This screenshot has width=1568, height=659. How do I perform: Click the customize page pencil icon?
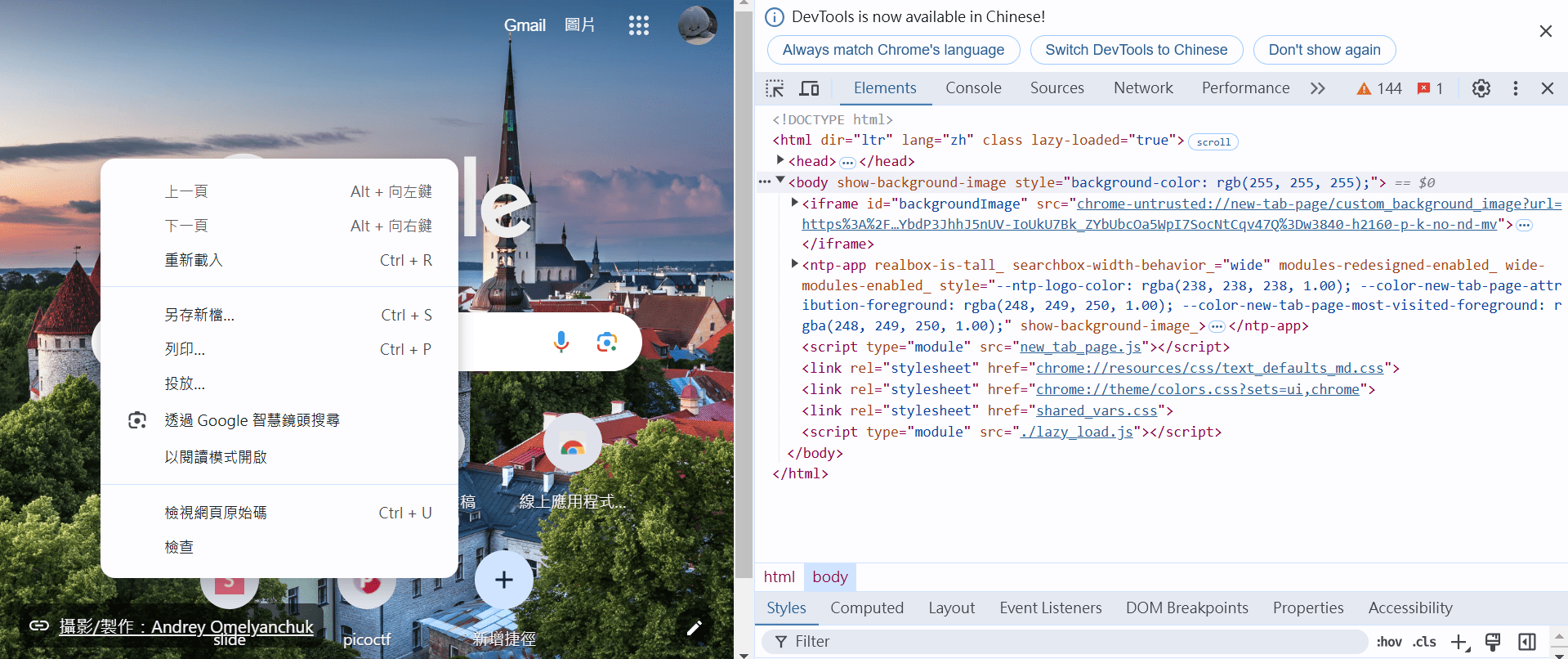pos(695,628)
